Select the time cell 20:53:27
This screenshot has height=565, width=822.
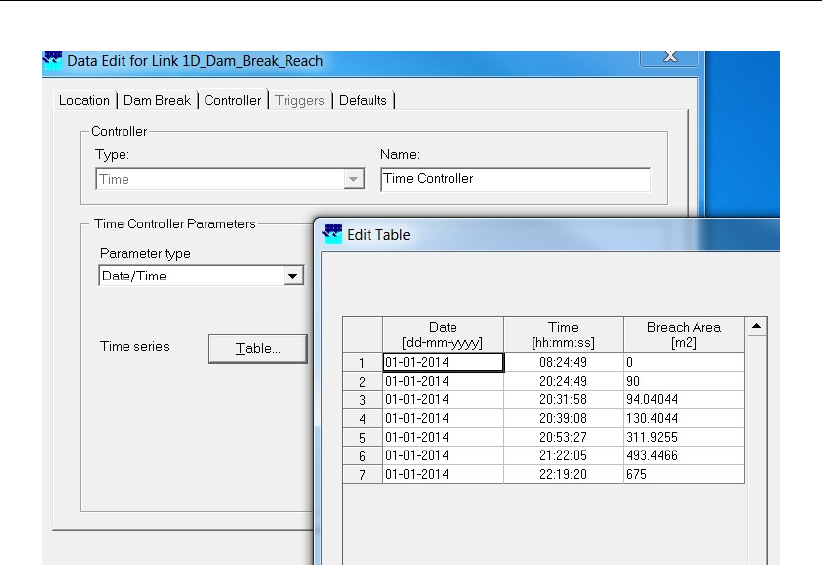564,437
